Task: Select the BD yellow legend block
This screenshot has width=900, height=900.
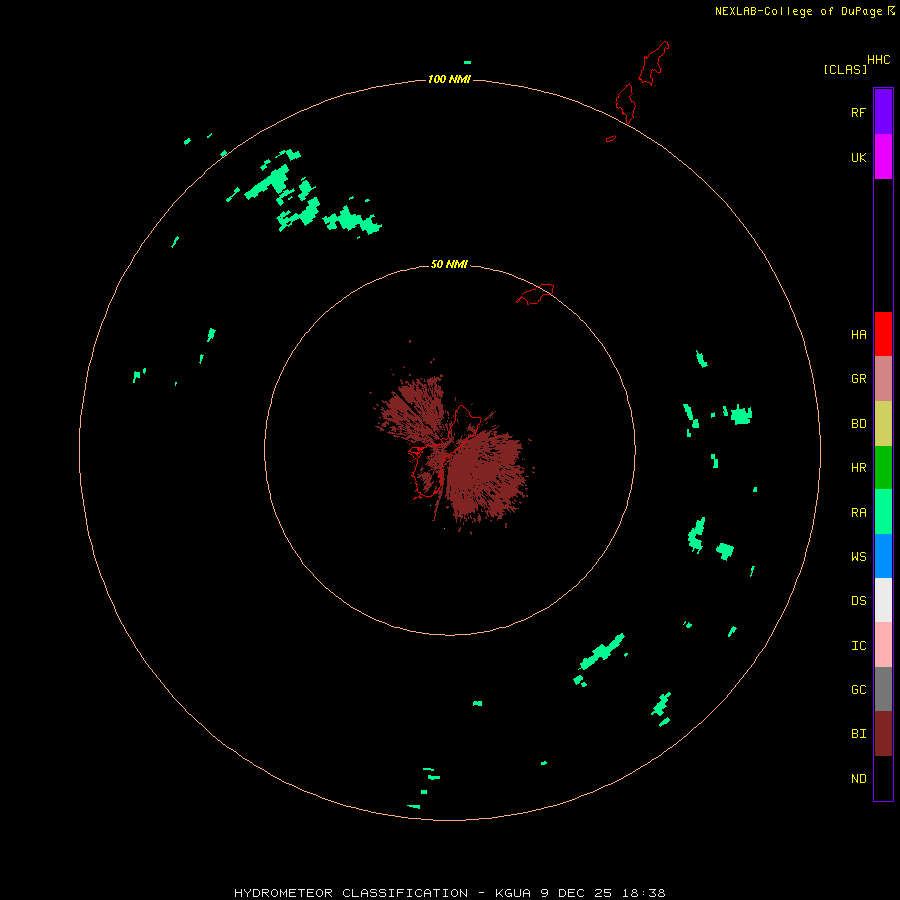Action: point(883,424)
